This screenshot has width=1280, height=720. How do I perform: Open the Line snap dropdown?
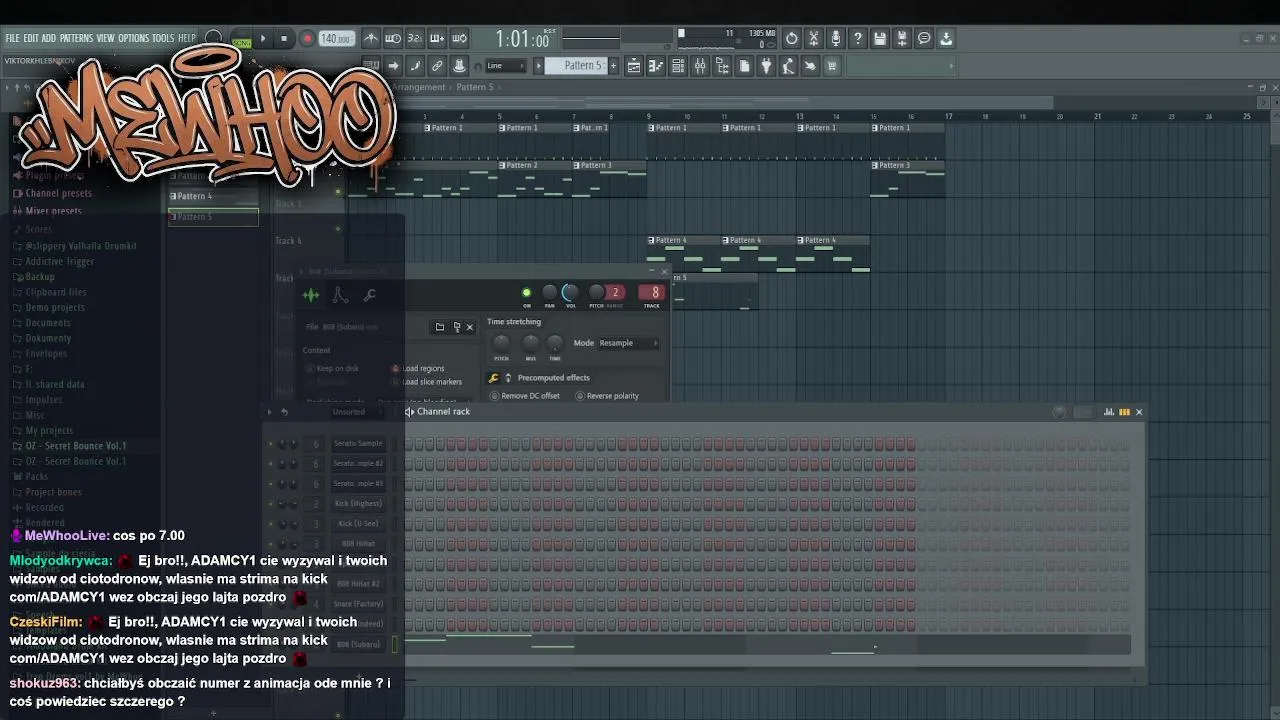tap(505, 66)
